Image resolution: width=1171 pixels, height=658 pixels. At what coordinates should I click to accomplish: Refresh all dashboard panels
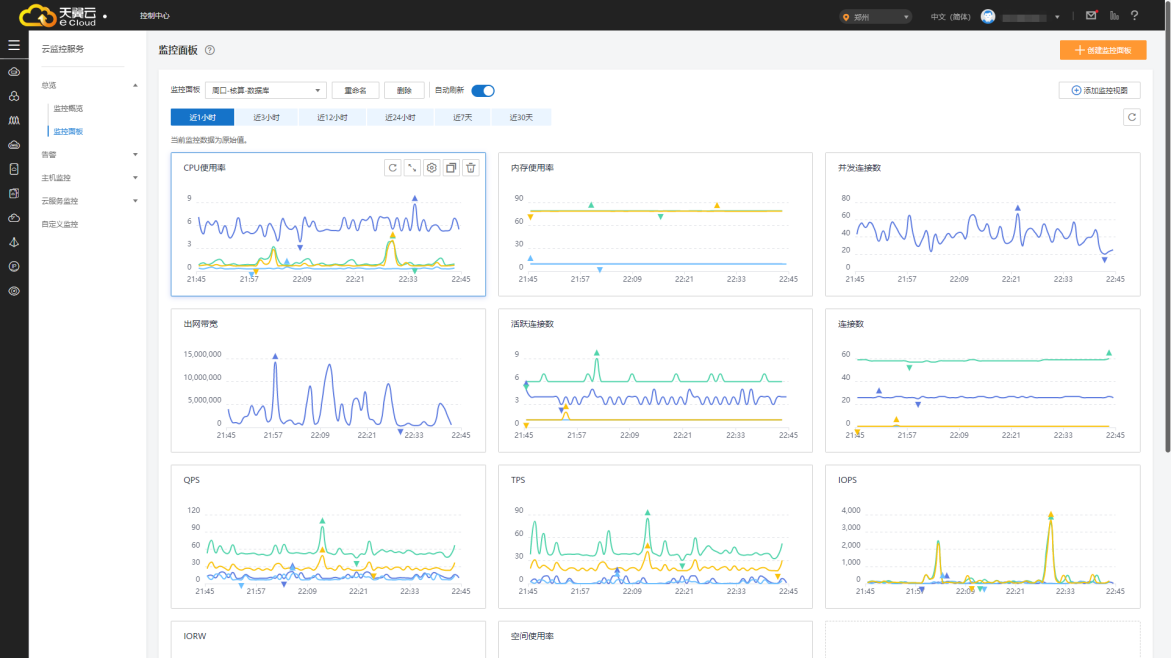pyautogui.click(x=1131, y=117)
